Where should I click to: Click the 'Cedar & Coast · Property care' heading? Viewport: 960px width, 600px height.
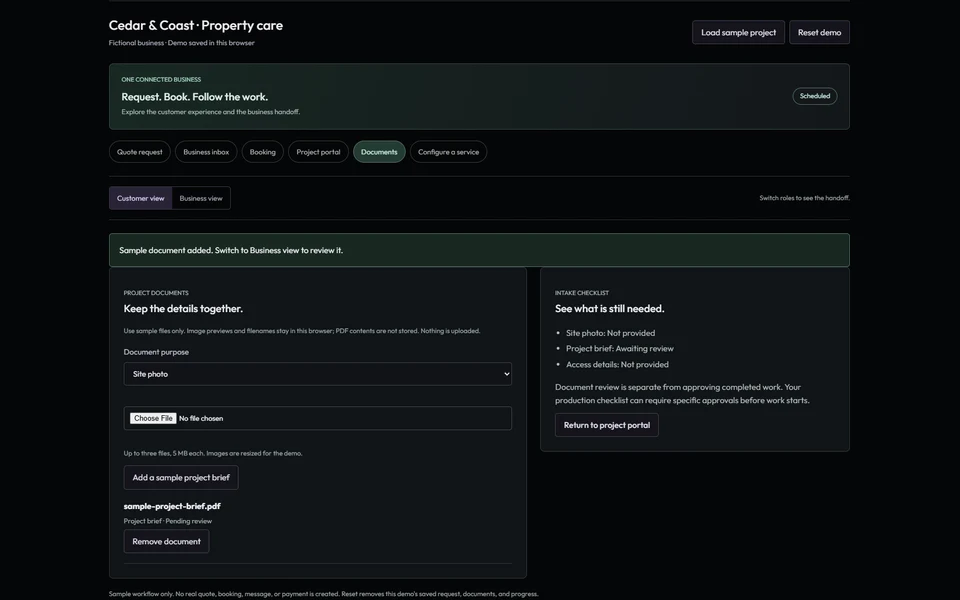[x=196, y=25]
